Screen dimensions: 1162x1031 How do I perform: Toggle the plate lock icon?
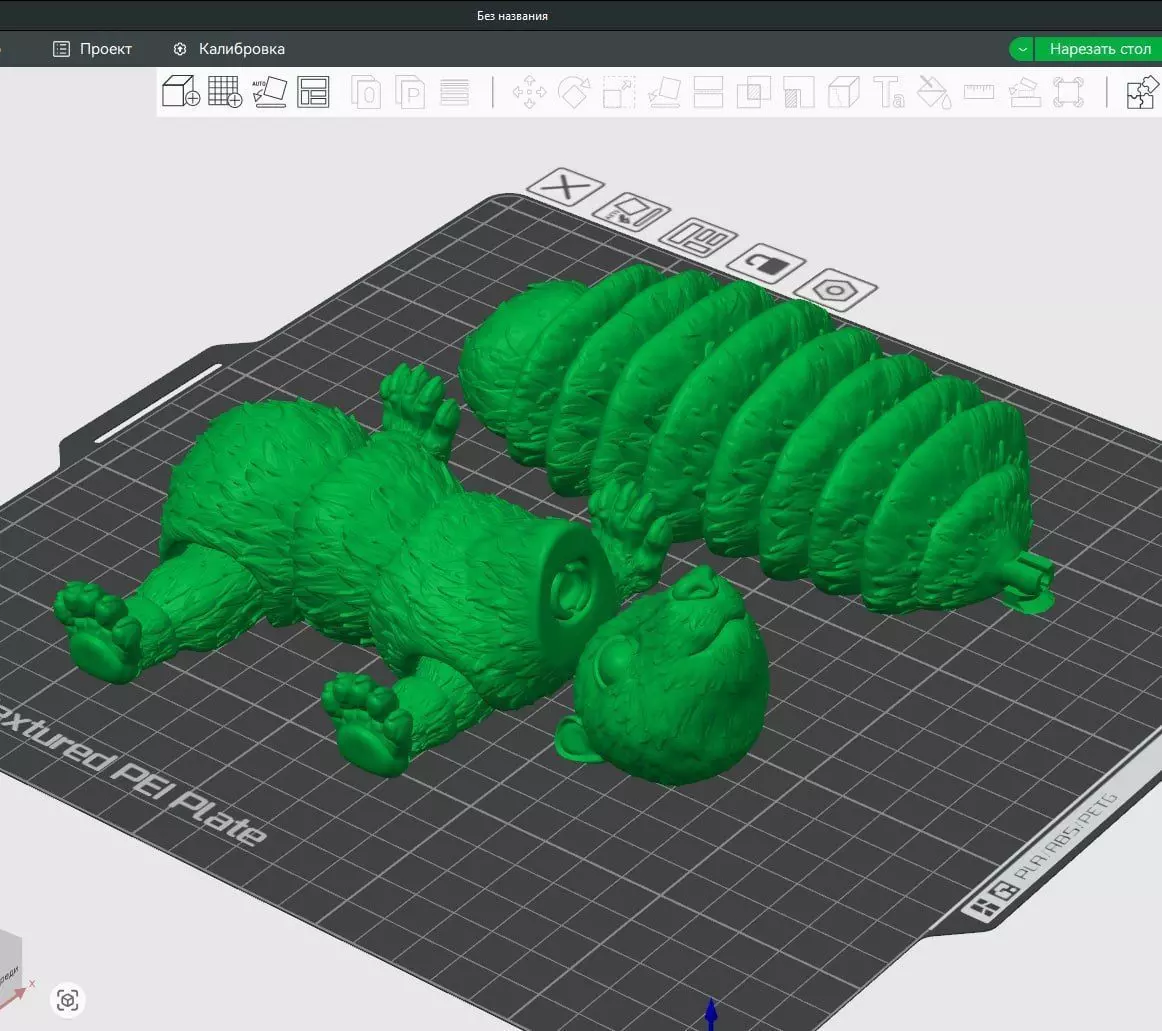(x=766, y=262)
